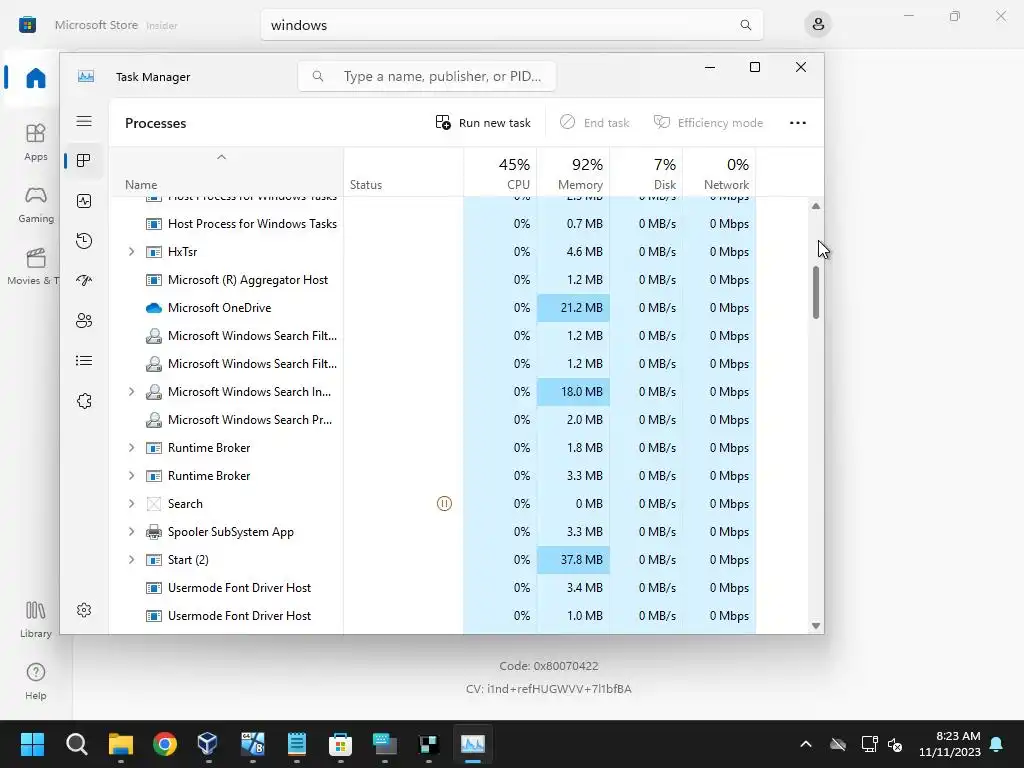The height and width of the screenshot is (768, 1024).
Task: Open Startup apps icon in sidebar
Action: tap(84, 281)
